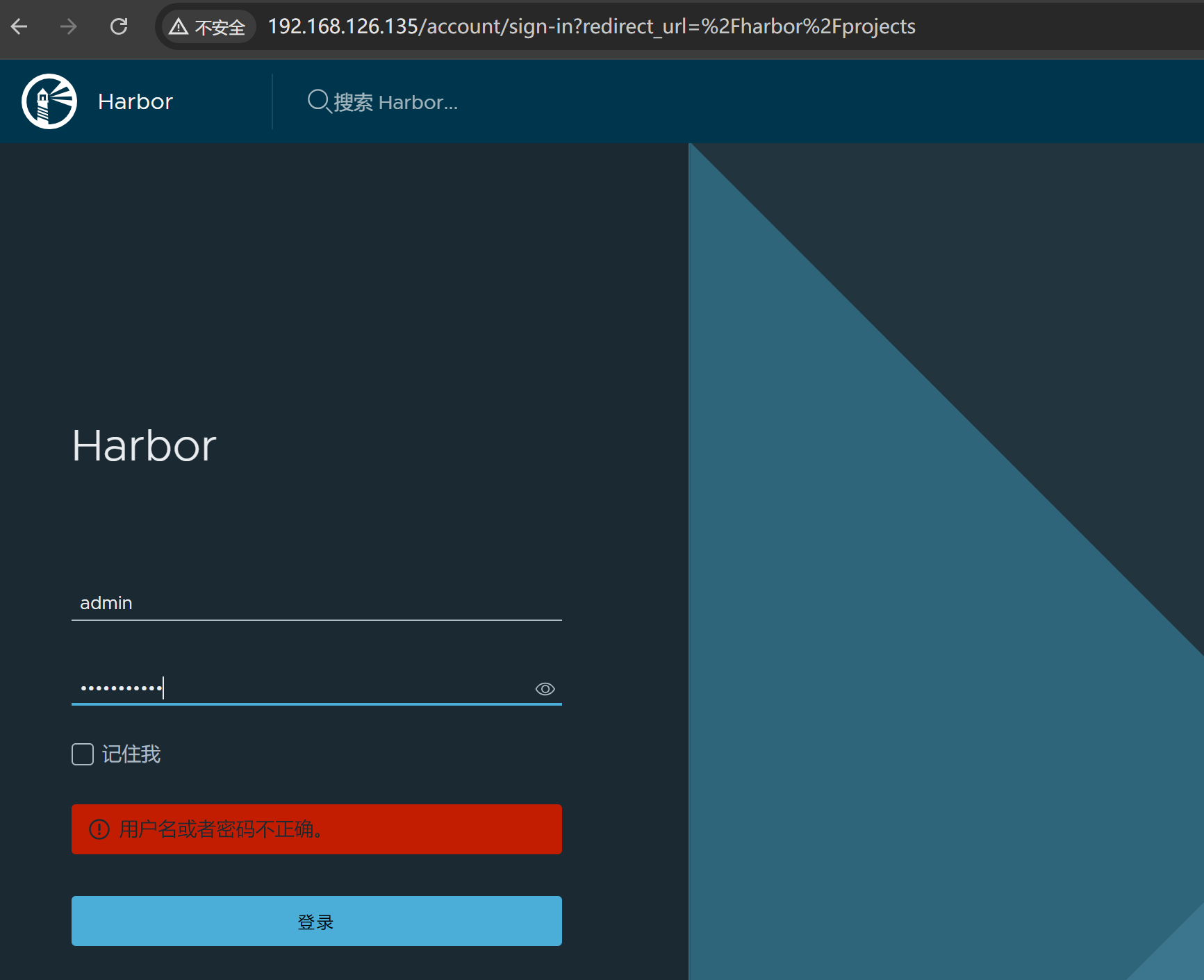Click the search magnifier icon
The image size is (1204, 980).
[318, 101]
